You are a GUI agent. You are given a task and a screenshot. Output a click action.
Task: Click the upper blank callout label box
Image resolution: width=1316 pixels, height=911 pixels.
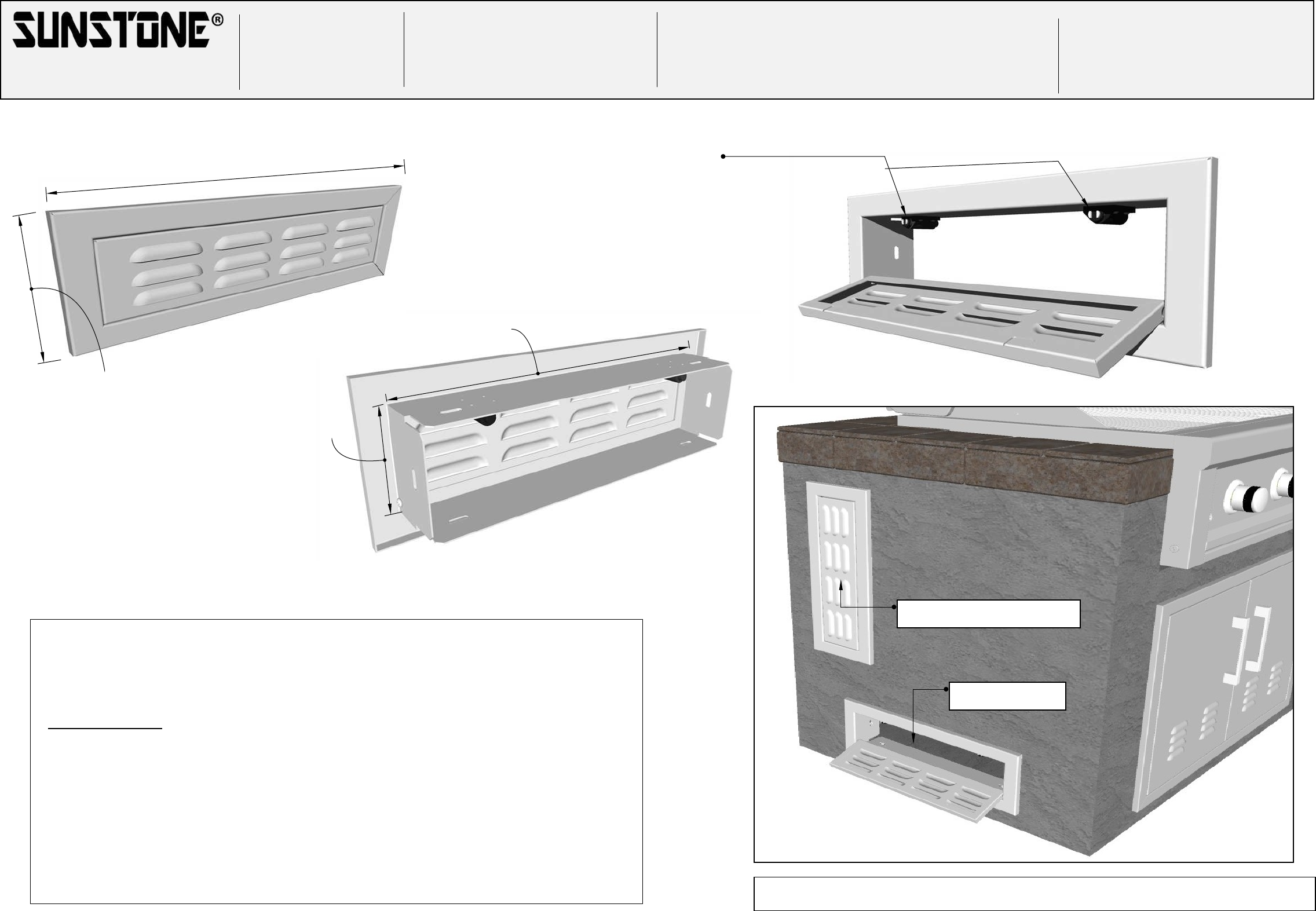[988, 614]
